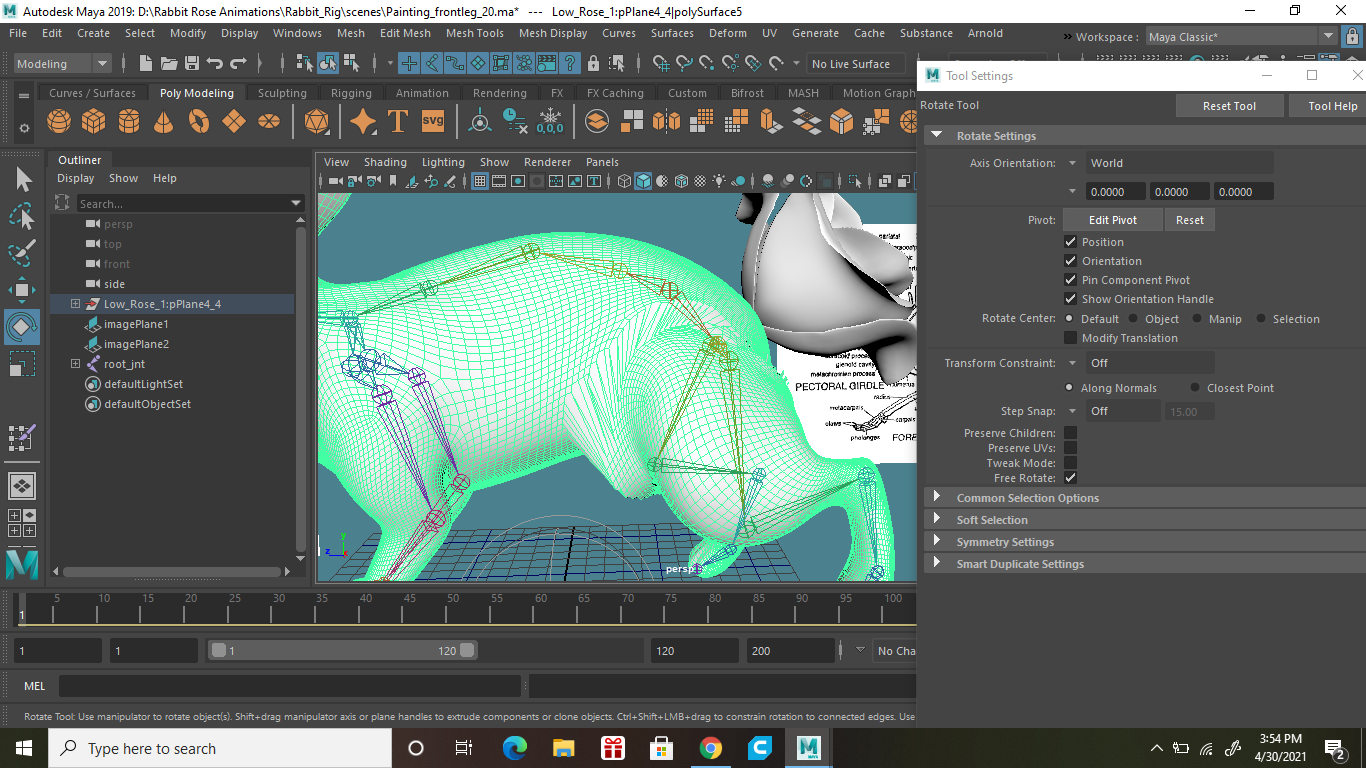Create a polygon sphere from the shelf

(58, 120)
